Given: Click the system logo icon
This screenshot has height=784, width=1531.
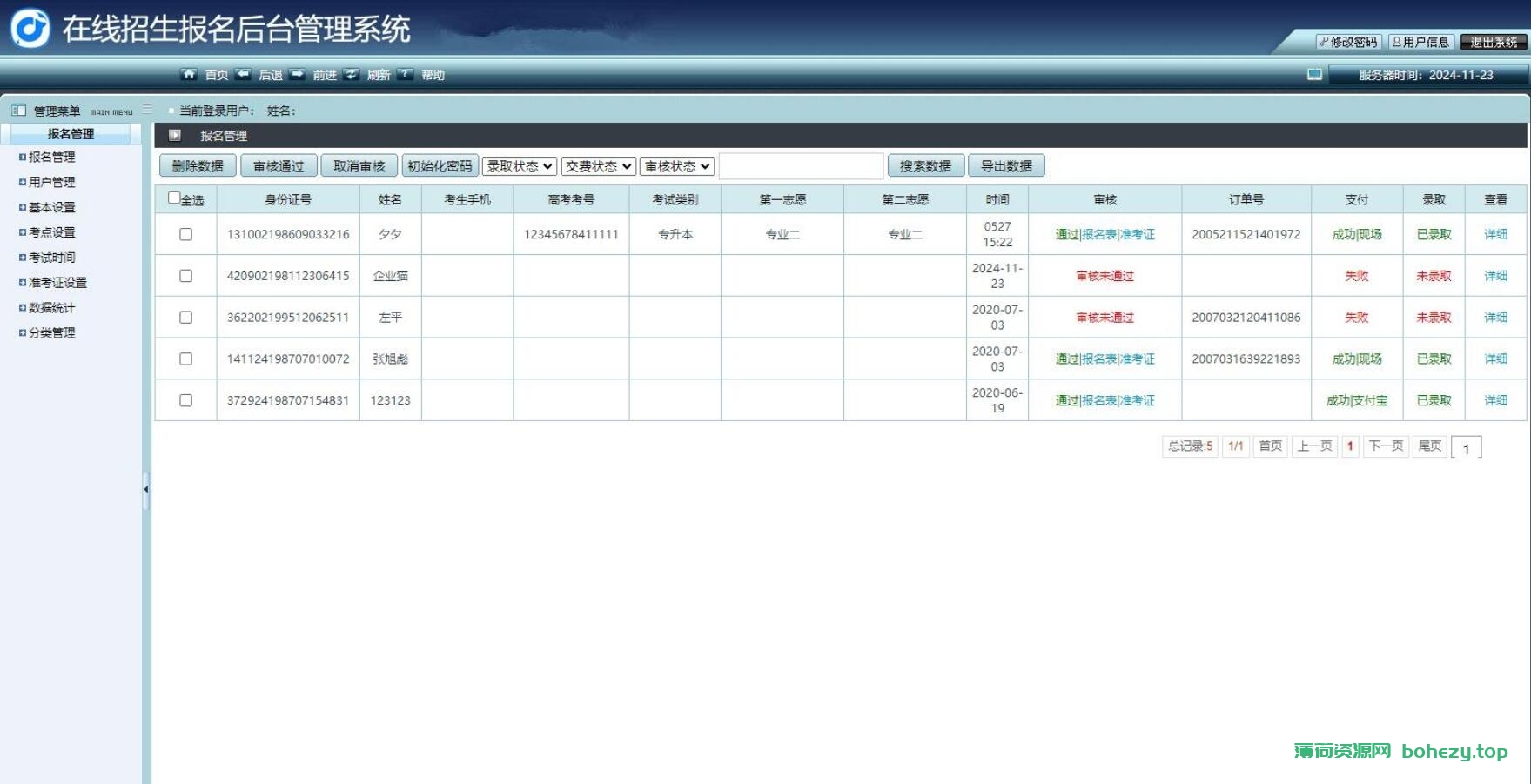Looking at the screenshot, I should 30,28.
